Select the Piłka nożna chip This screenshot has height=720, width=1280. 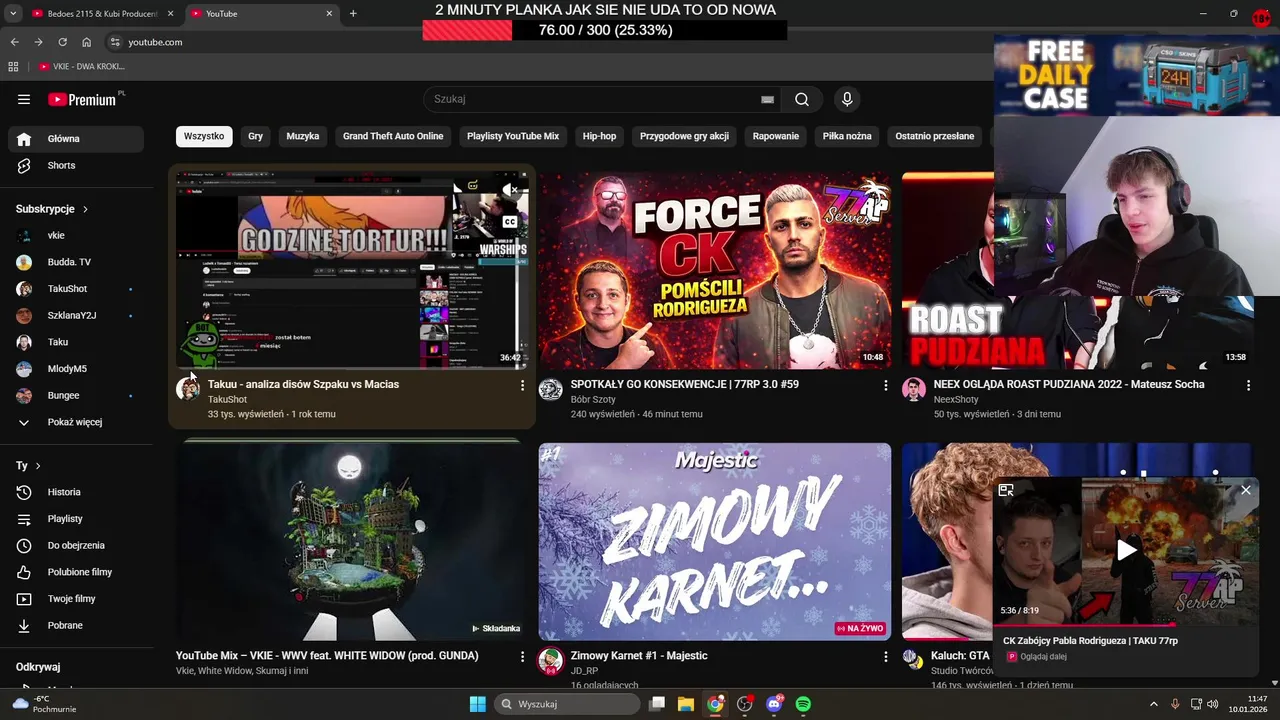click(x=847, y=136)
